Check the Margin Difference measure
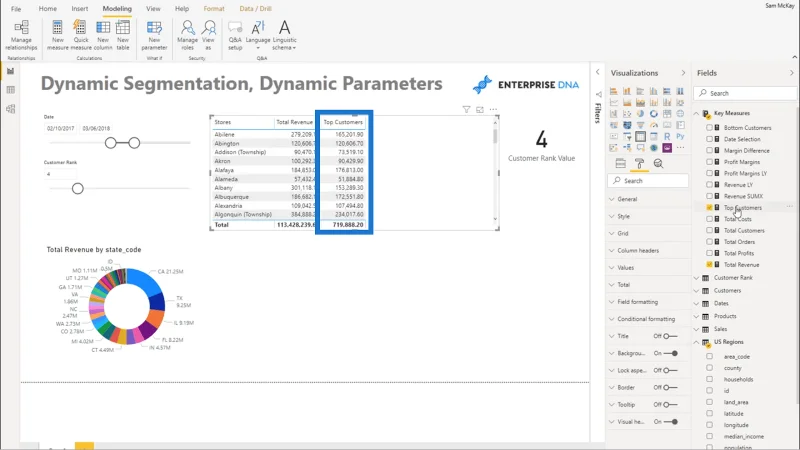Screen dimensions: 800x450 tap(709, 151)
